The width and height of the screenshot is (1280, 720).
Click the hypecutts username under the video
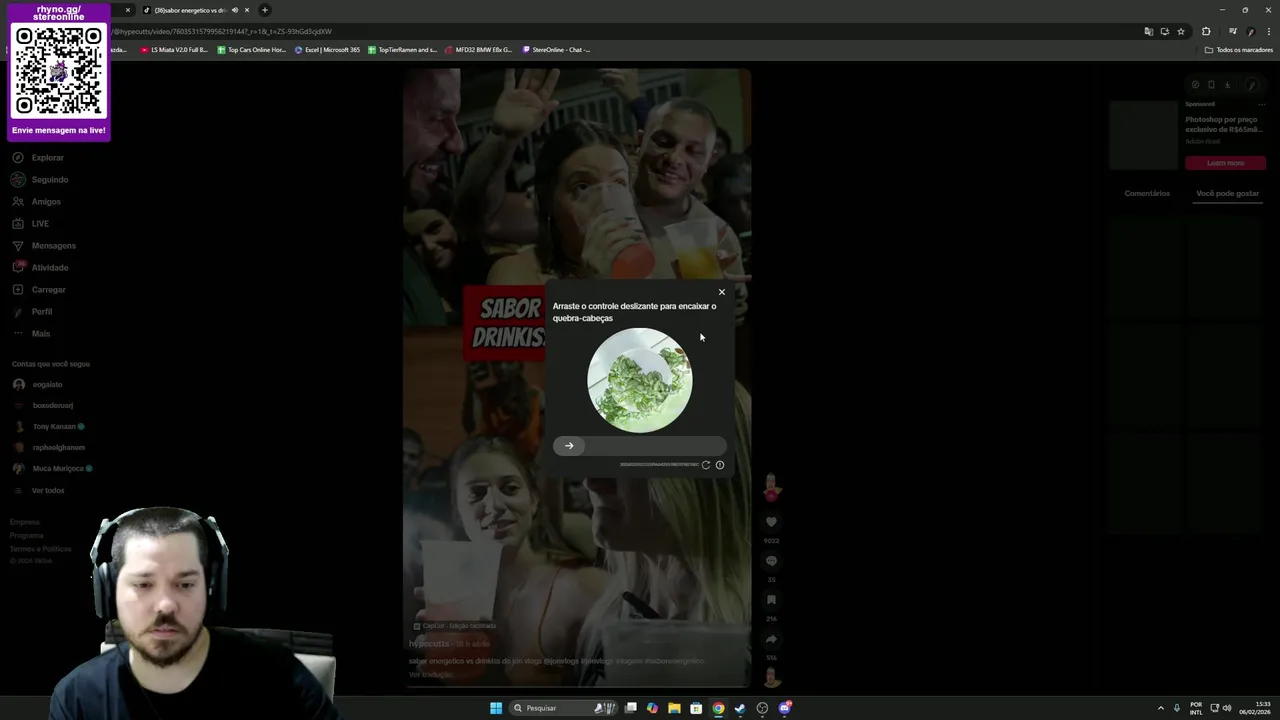coord(429,644)
